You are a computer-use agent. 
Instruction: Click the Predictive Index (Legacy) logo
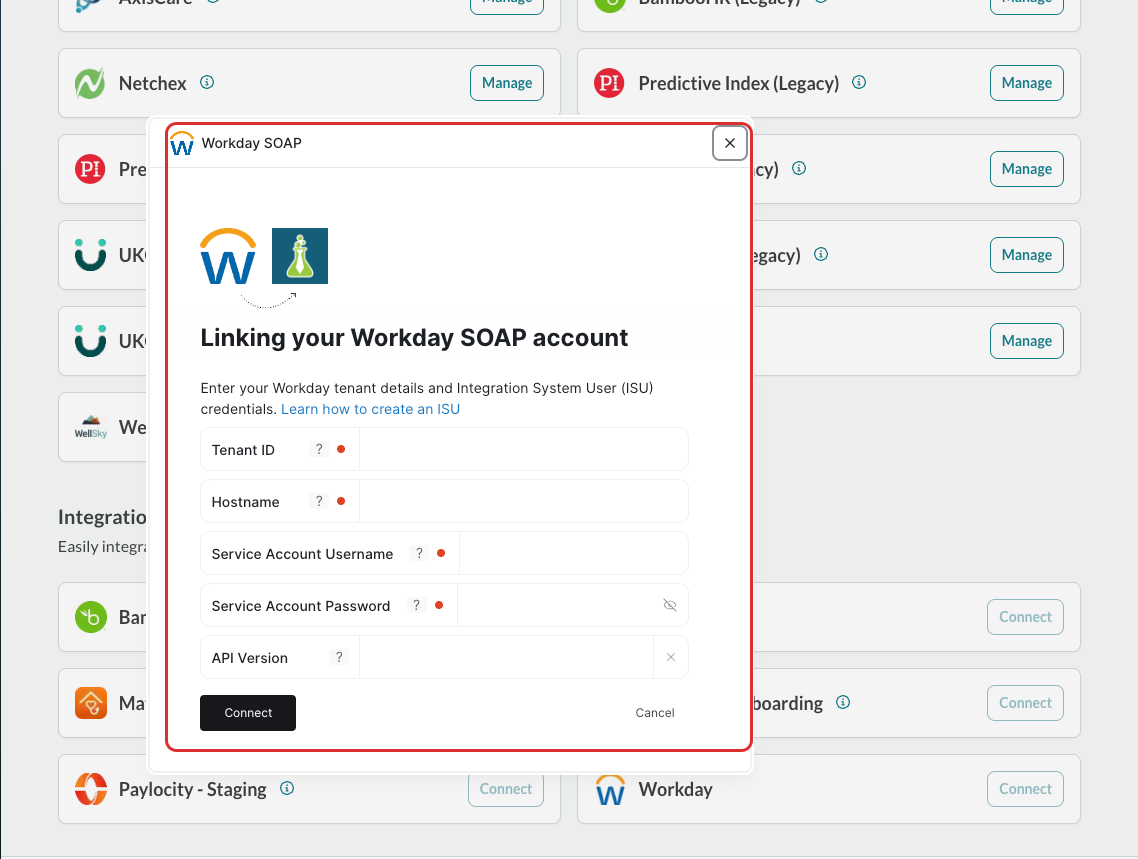coord(609,83)
